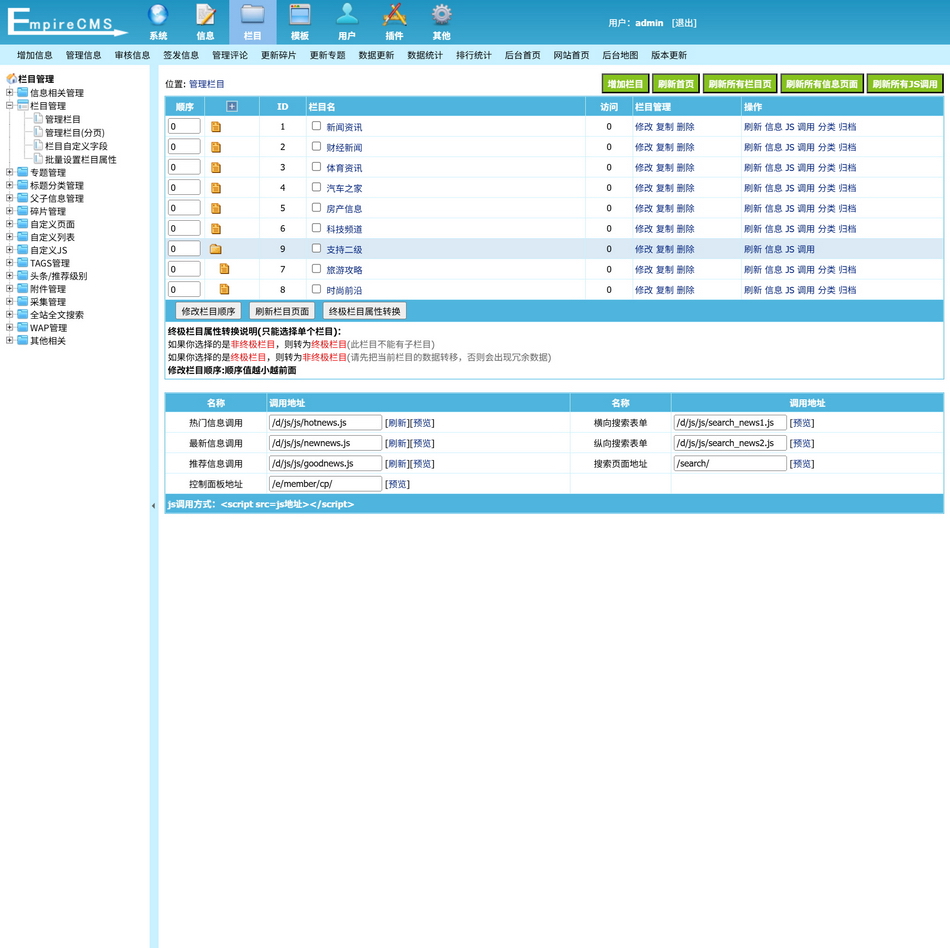
Task: Open the 其他 (Other) gear icon
Action: click(441, 16)
